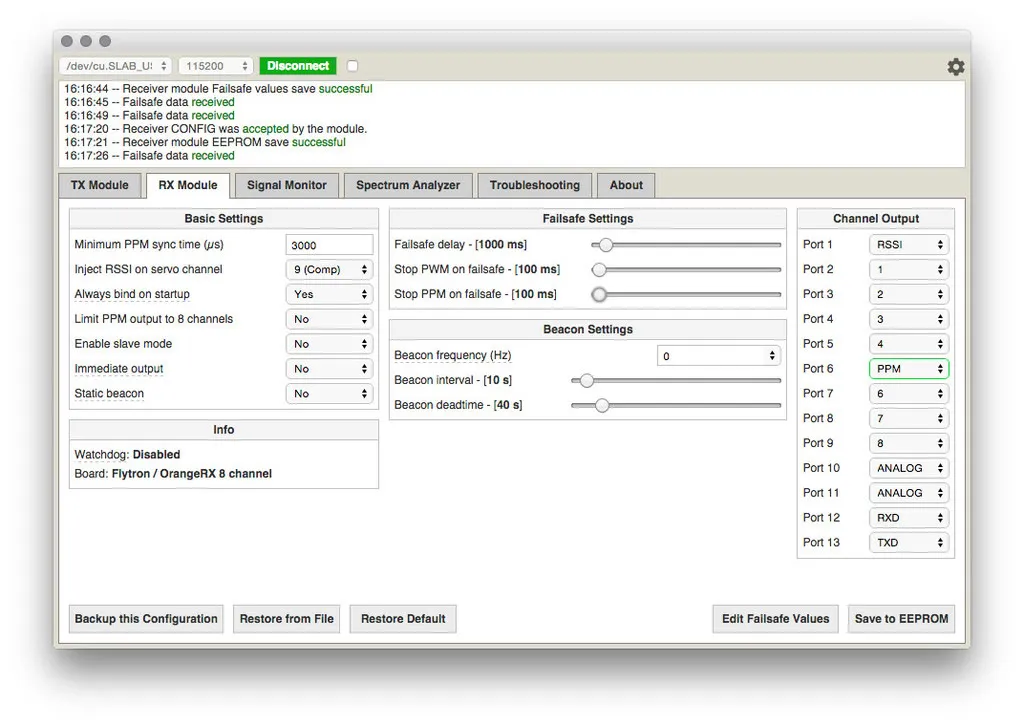1024x725 pixels.
Task: Open the serial port dropdown
Action: coord(116,66)
